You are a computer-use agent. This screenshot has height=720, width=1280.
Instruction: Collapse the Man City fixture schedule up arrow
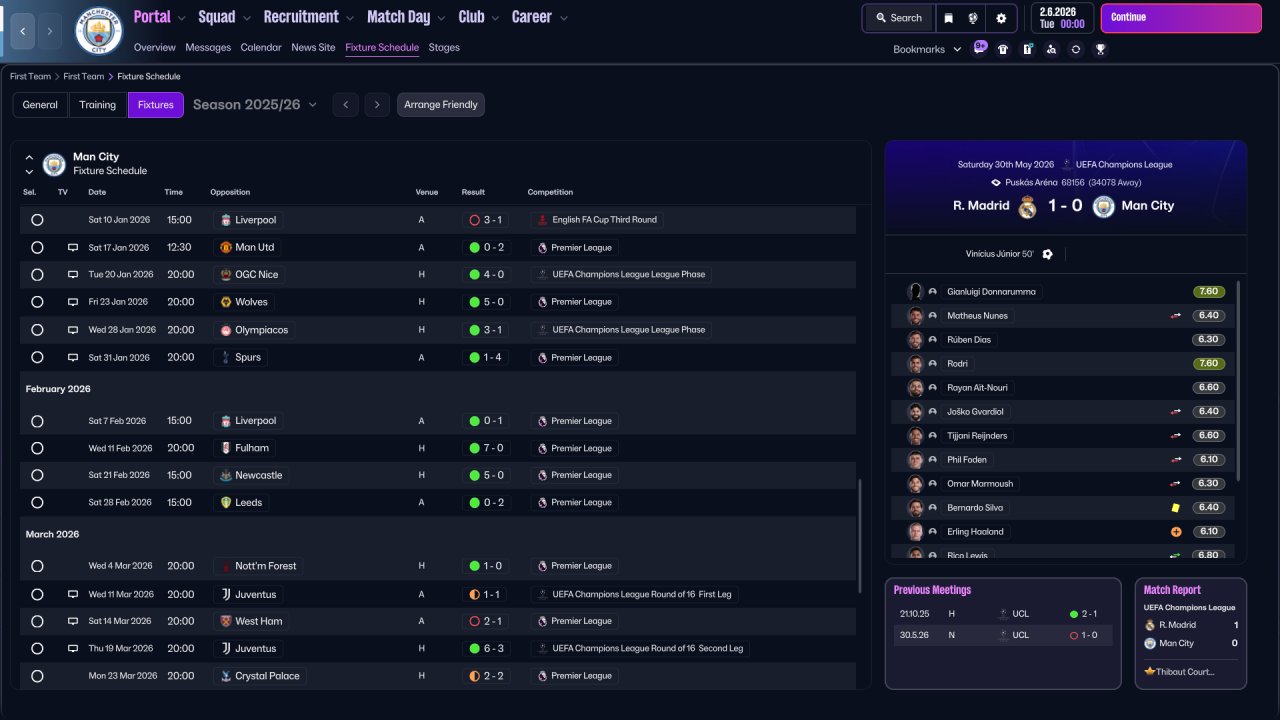pyautogui.click(x=29, y=157)
